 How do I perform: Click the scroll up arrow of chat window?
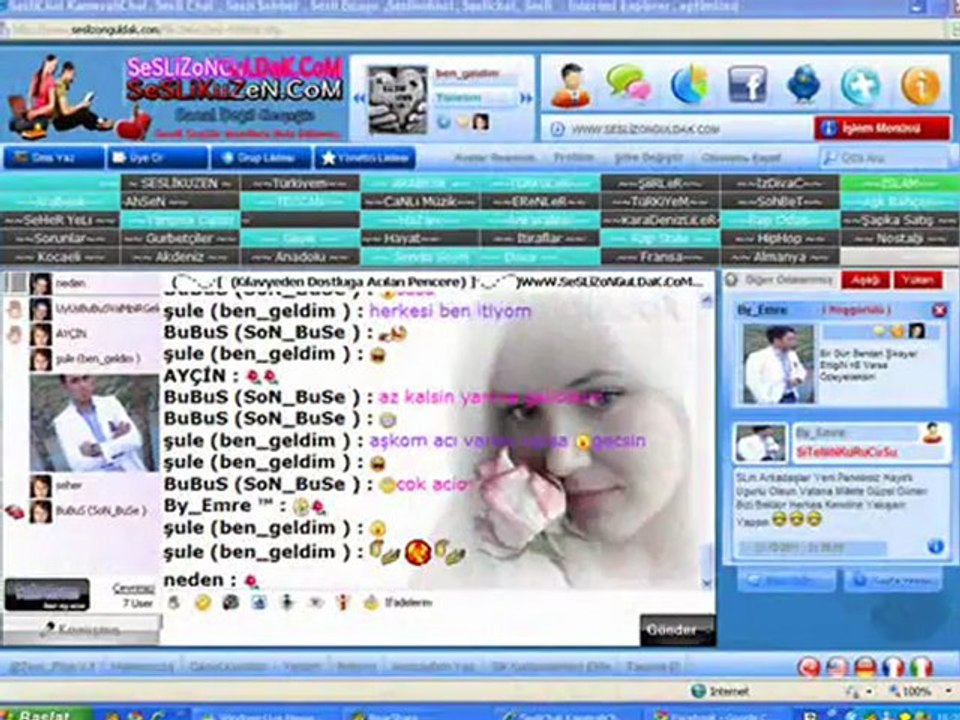tap(707, 300)
